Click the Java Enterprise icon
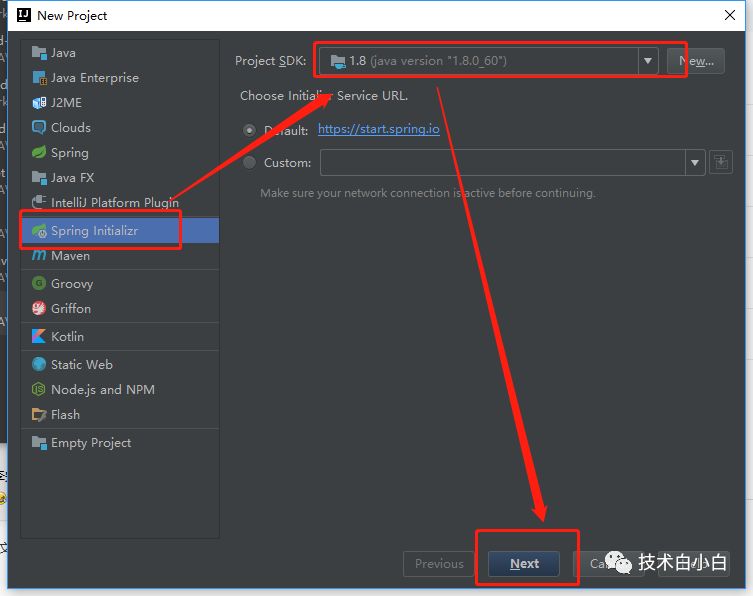 click(x=39, y=77)
